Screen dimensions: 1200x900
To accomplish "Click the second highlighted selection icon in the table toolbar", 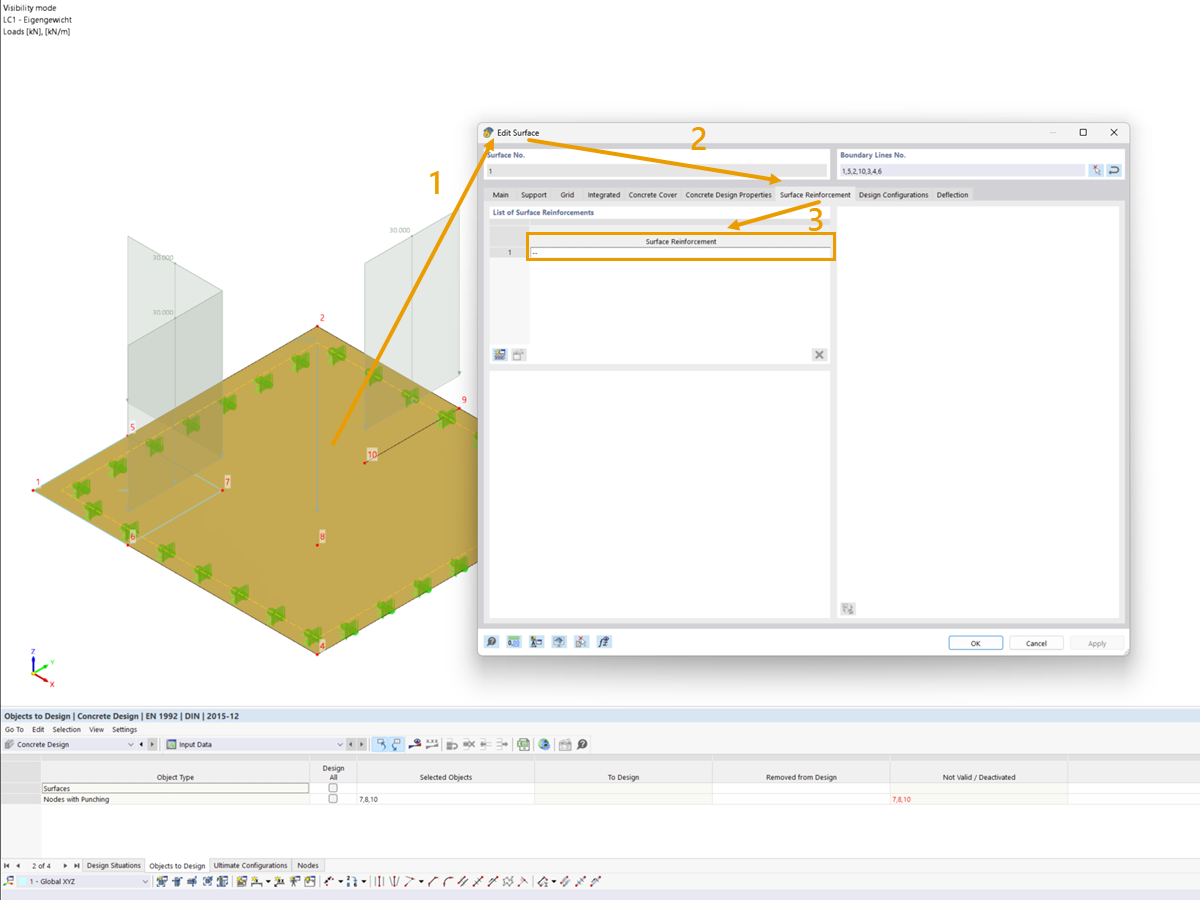I will 397,744.
